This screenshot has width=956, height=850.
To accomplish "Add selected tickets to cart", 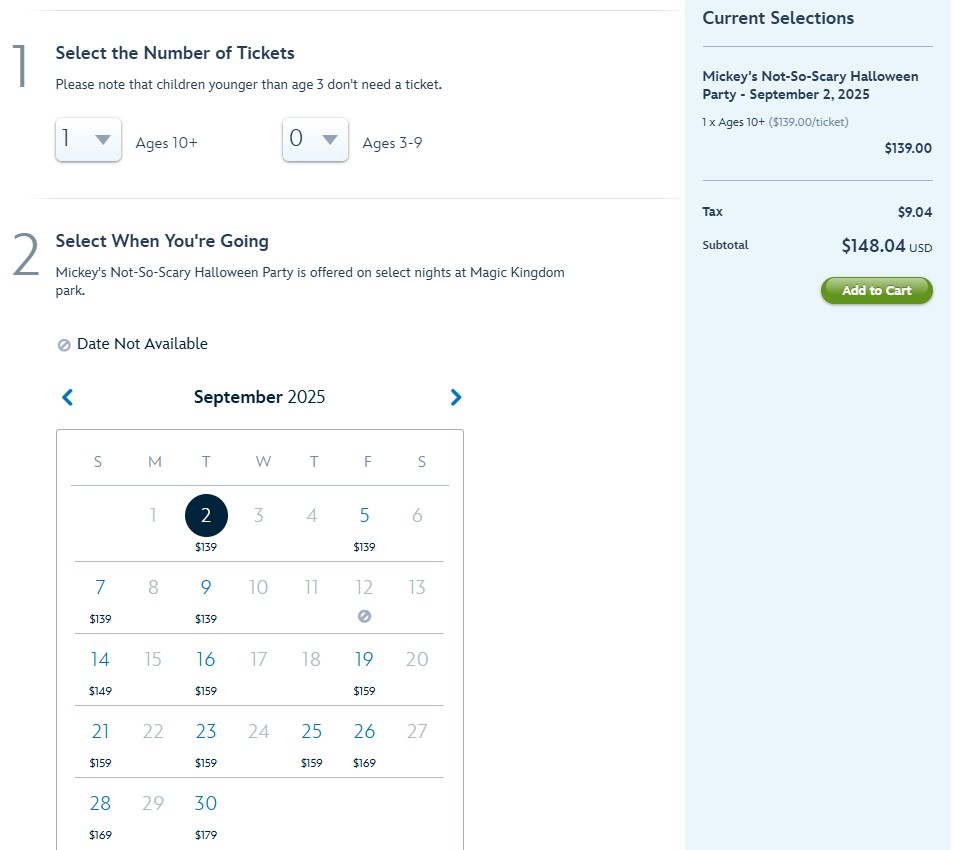I will [x=876, y=290].
